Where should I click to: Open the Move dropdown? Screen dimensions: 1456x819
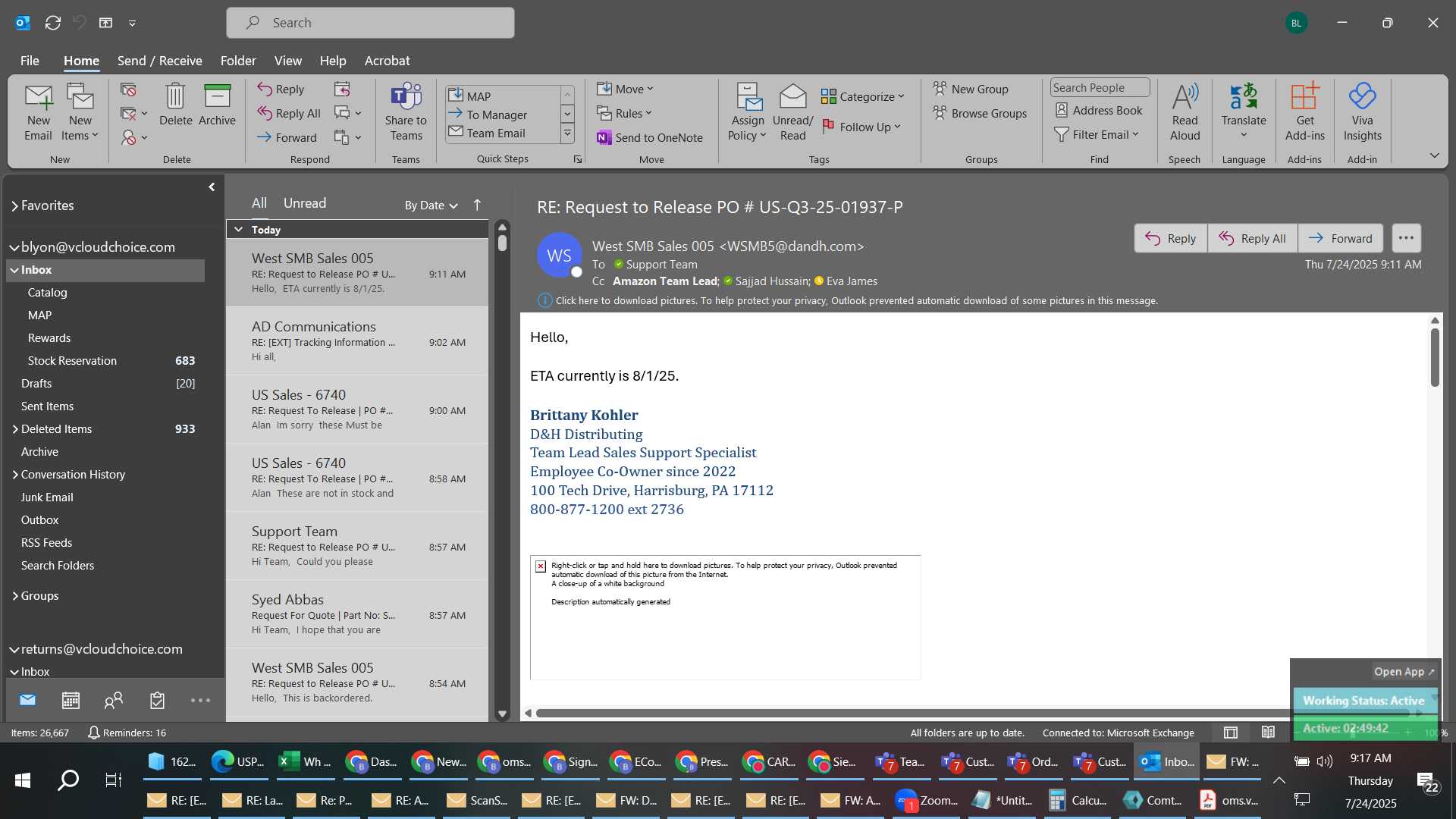626,89
